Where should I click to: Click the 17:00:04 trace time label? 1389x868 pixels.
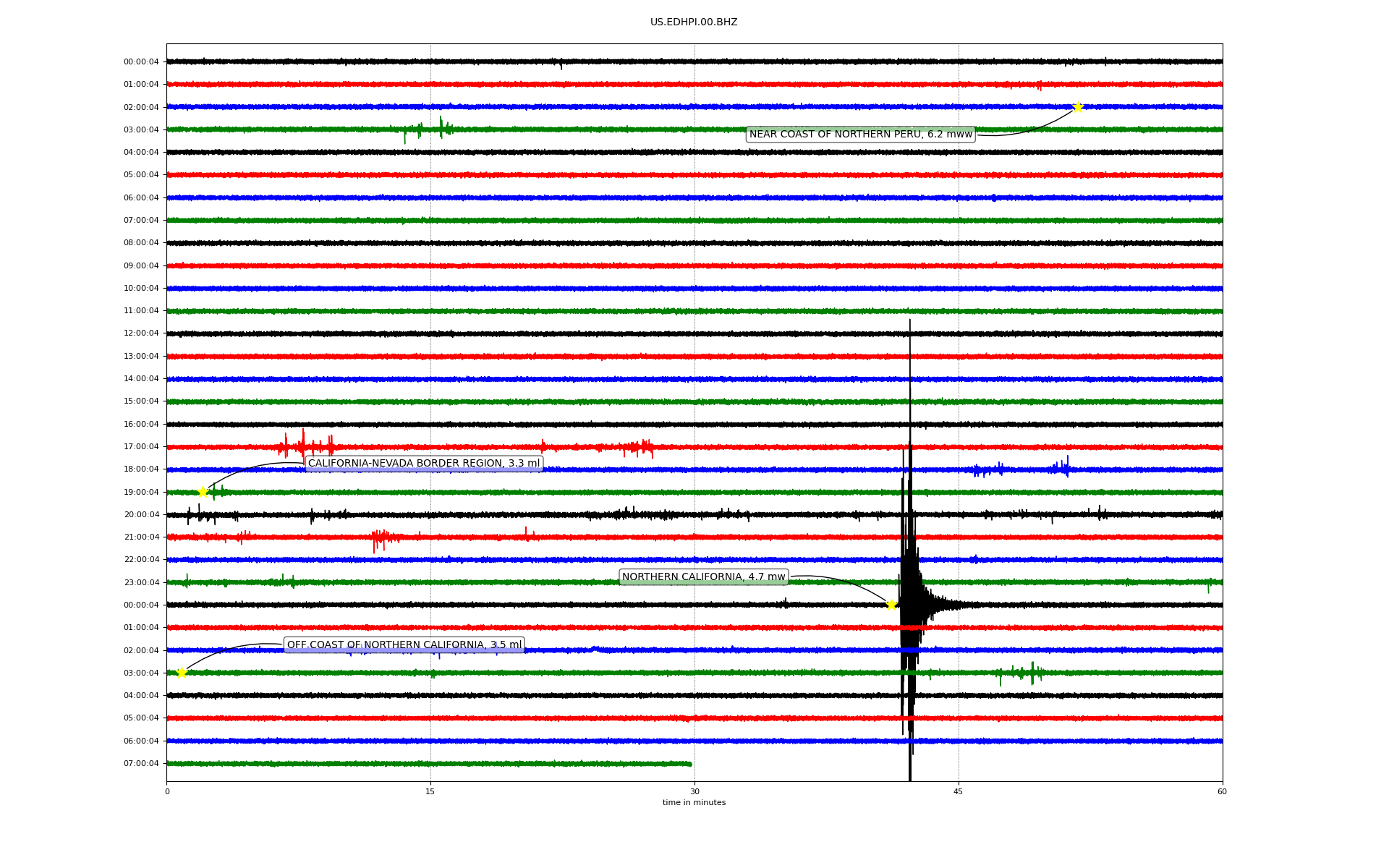pyautogui.click(x=141, y=447)
